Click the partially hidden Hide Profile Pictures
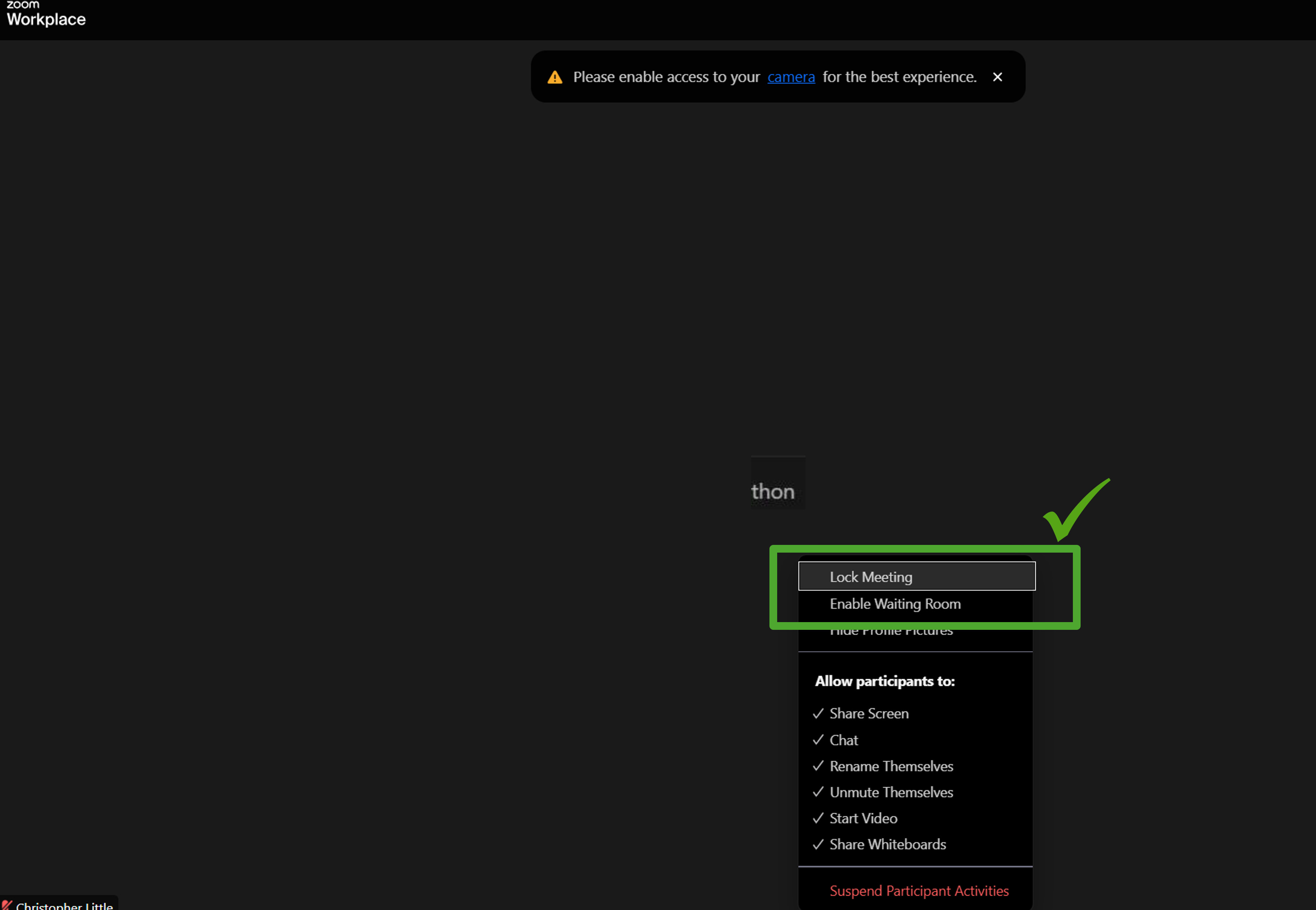1316x910 pixels. coord(891,633)
